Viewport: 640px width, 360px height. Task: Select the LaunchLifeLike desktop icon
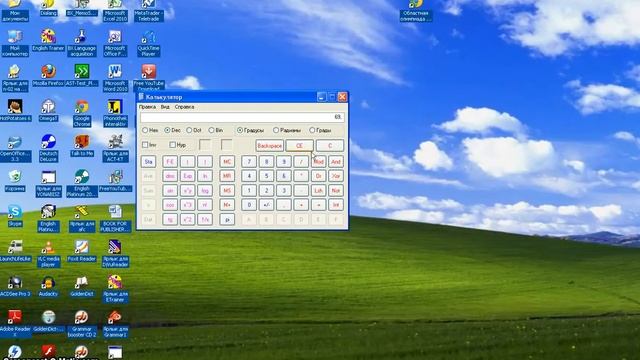pos(15,250)
